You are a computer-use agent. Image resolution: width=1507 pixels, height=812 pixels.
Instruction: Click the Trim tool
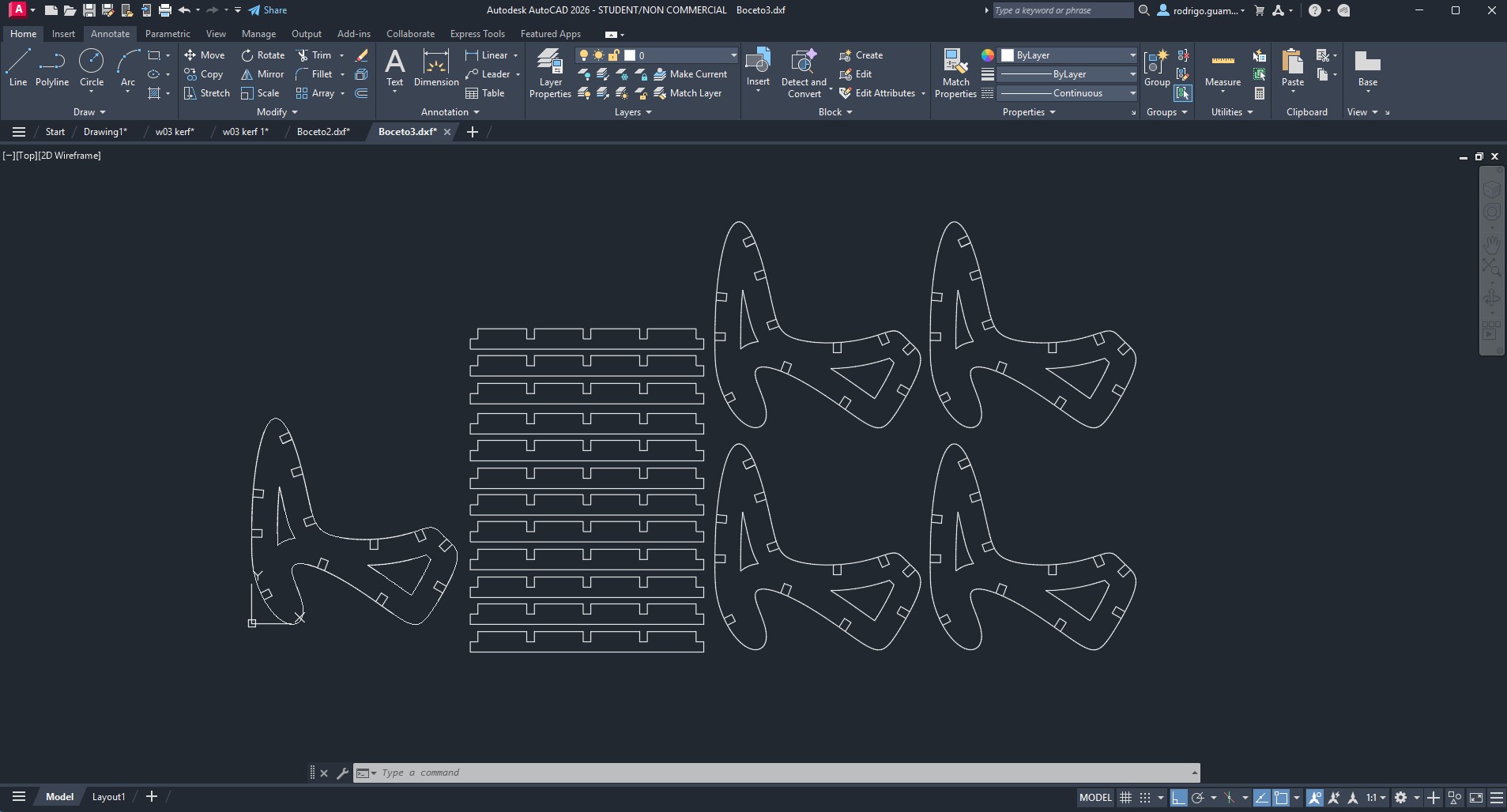[x=314, y=55]
